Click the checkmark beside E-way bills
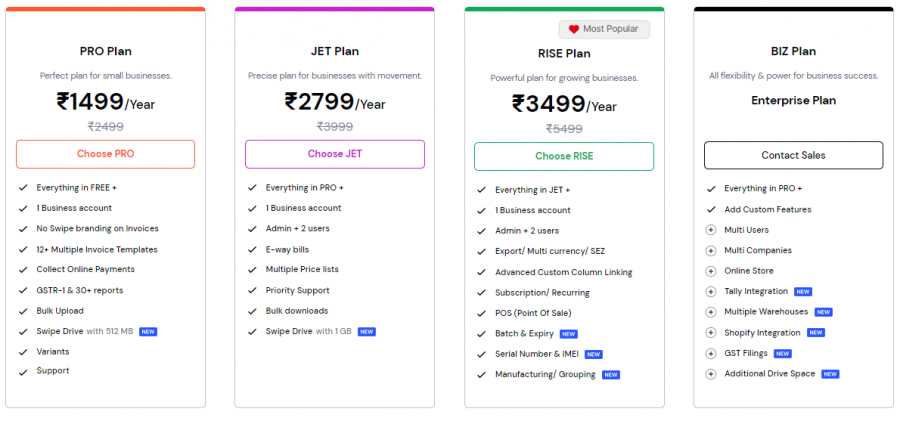The image size is (900, 421). coord(252,249)
